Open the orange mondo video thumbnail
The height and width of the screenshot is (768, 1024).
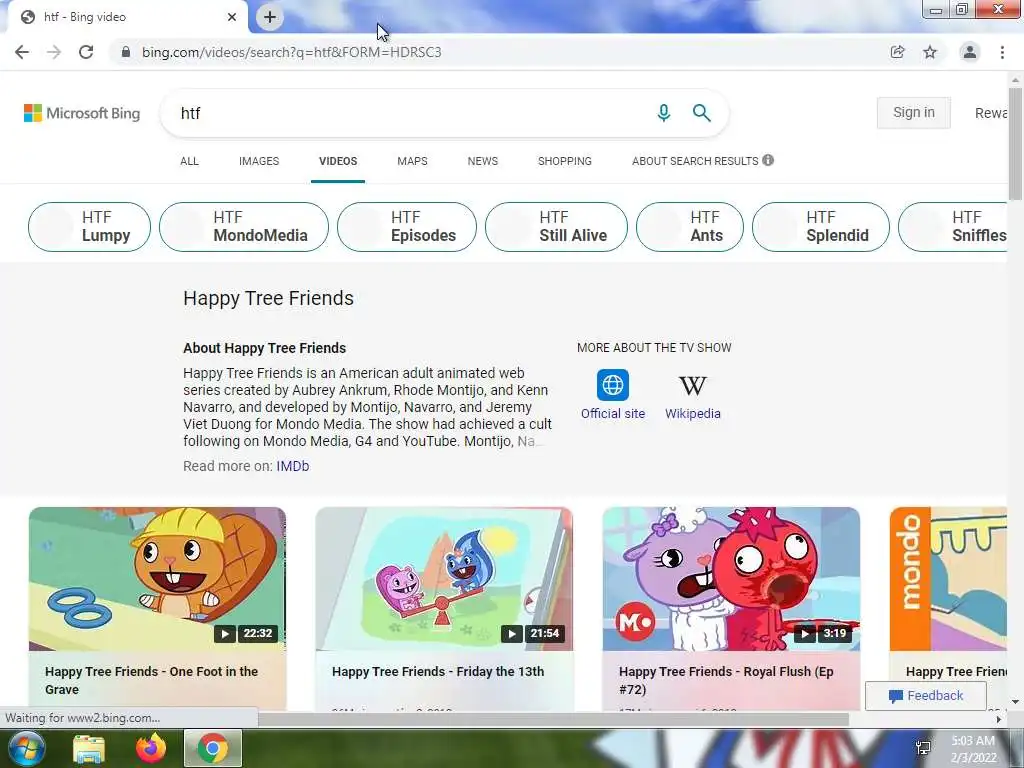click(948, 579)
